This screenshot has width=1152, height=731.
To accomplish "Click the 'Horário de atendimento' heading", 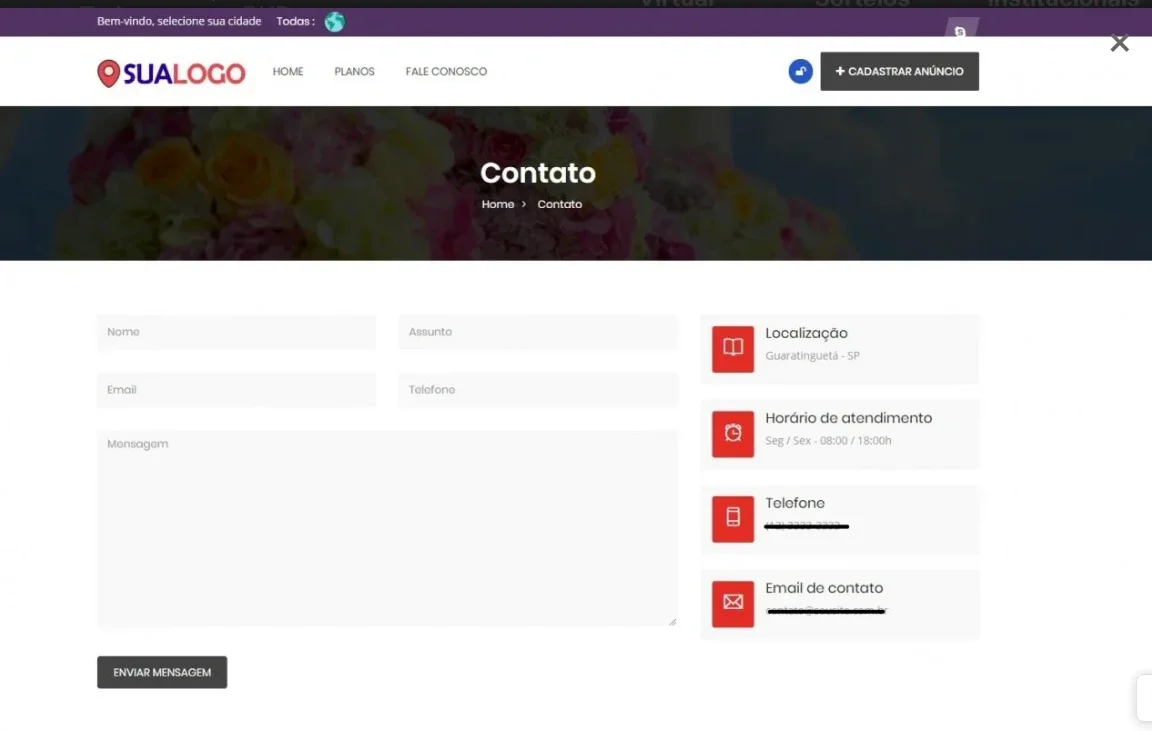I will coord(848,418).
